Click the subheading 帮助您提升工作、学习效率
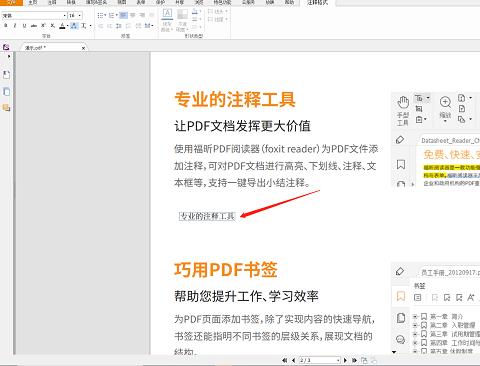480x366 pixels. [x=246, y=296]
